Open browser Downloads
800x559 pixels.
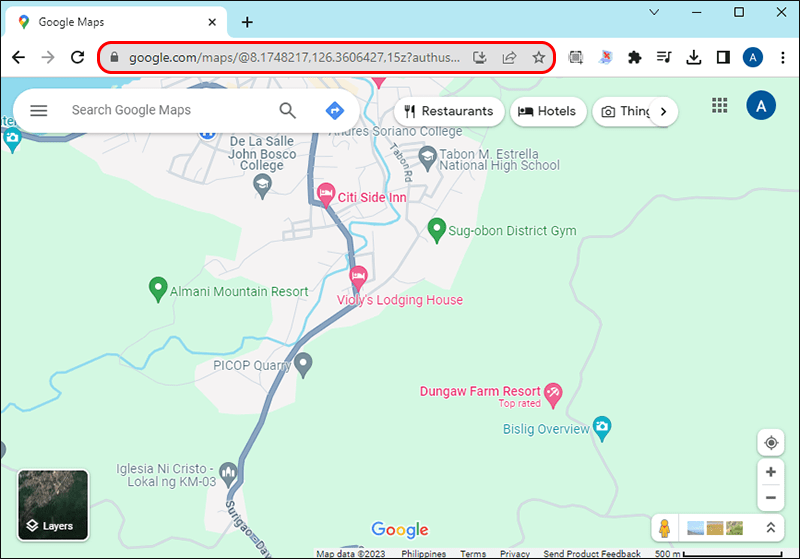693,57
